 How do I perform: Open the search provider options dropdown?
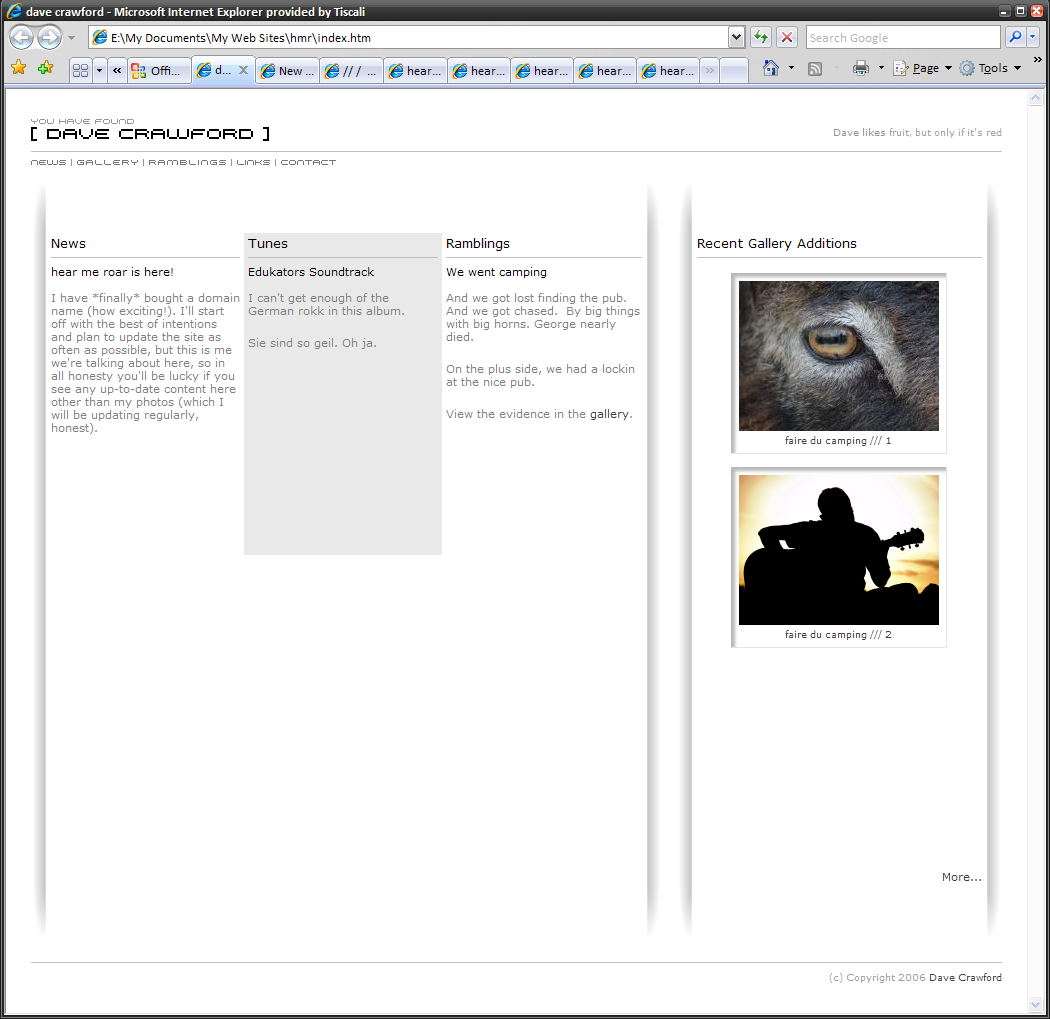click(x=1032, y=37)
